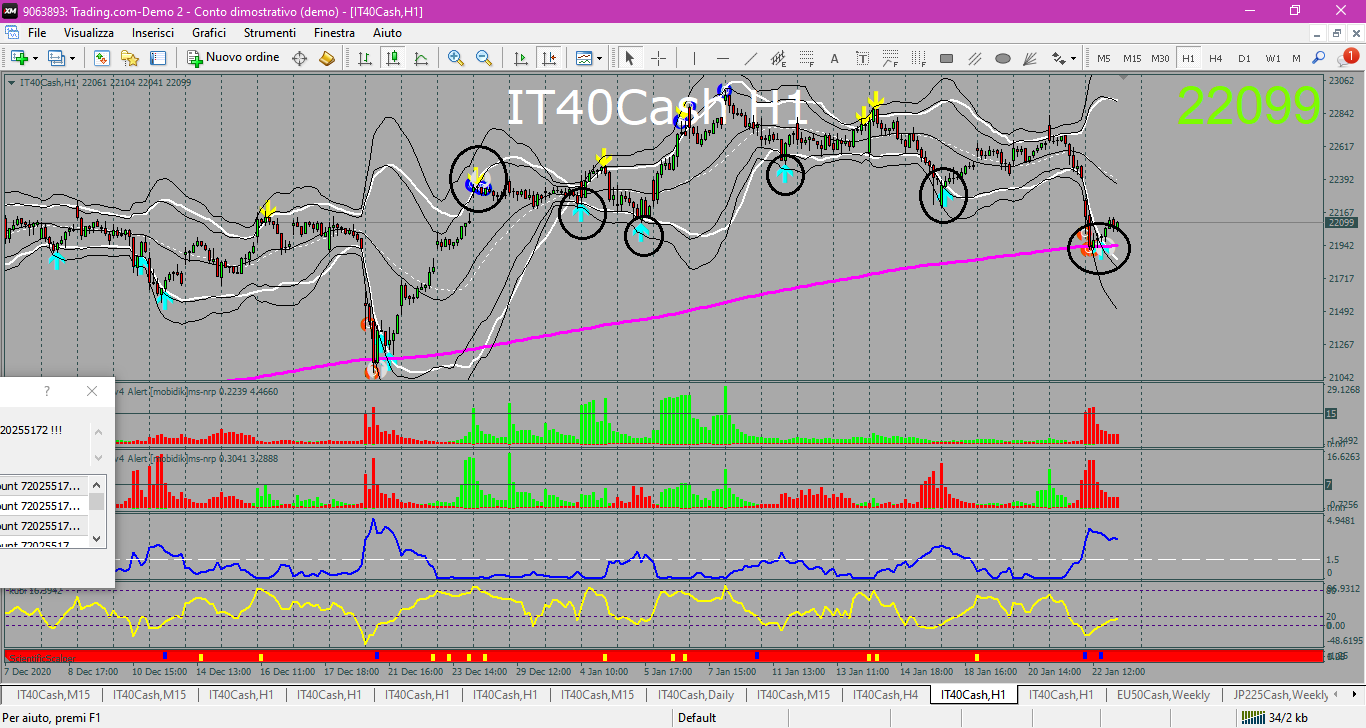Switch chart to bar chart
This screenshot has height=728, width=1366.
coord(365,58)
